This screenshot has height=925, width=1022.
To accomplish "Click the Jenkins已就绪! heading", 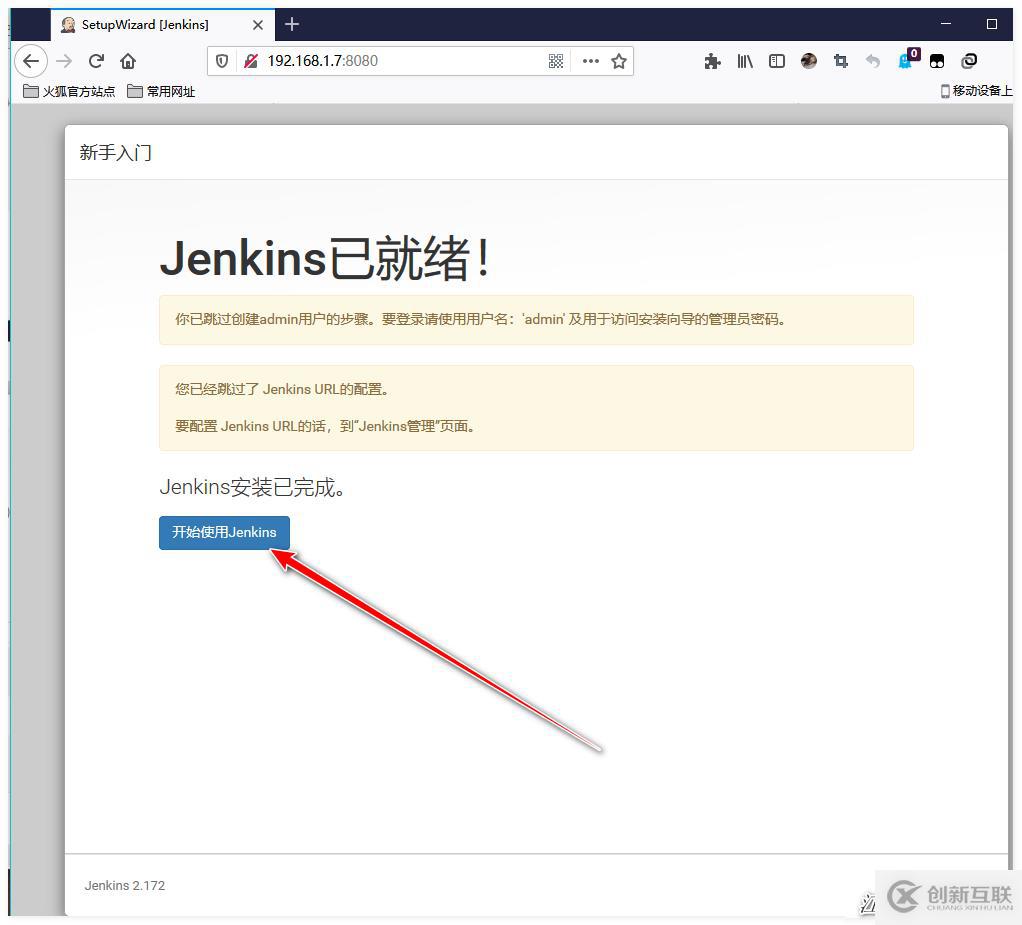I will [x=325, y=258].
